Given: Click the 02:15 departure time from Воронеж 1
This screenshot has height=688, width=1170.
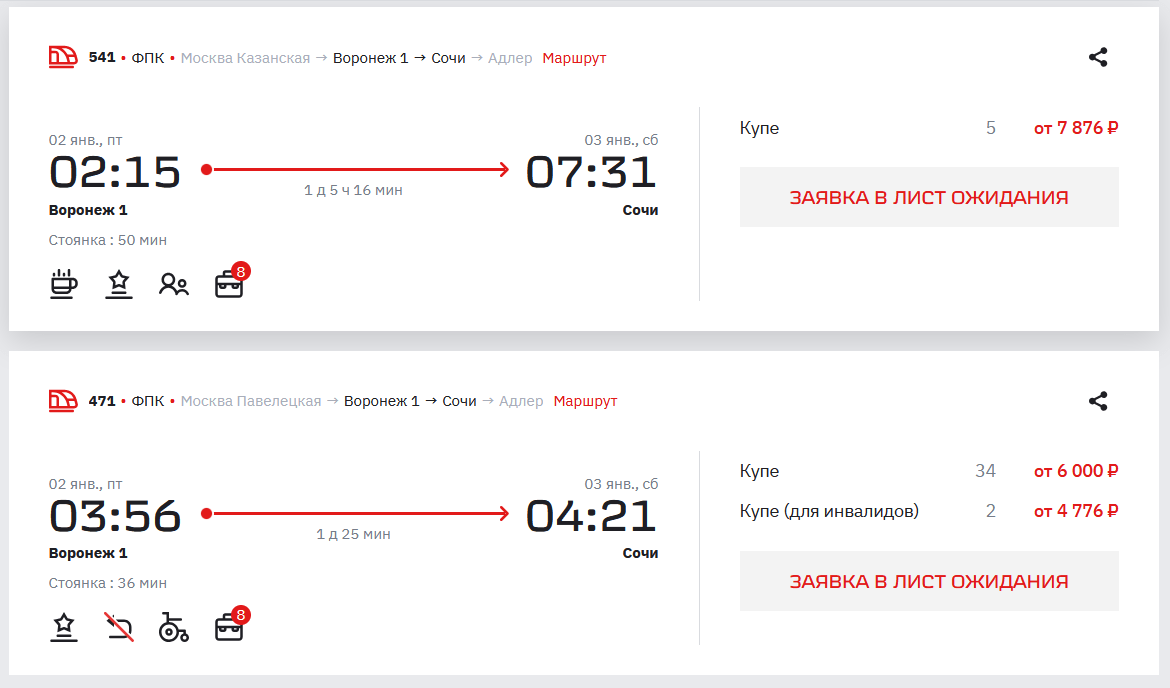Looking at the screenshot, I should pos(115,172).
